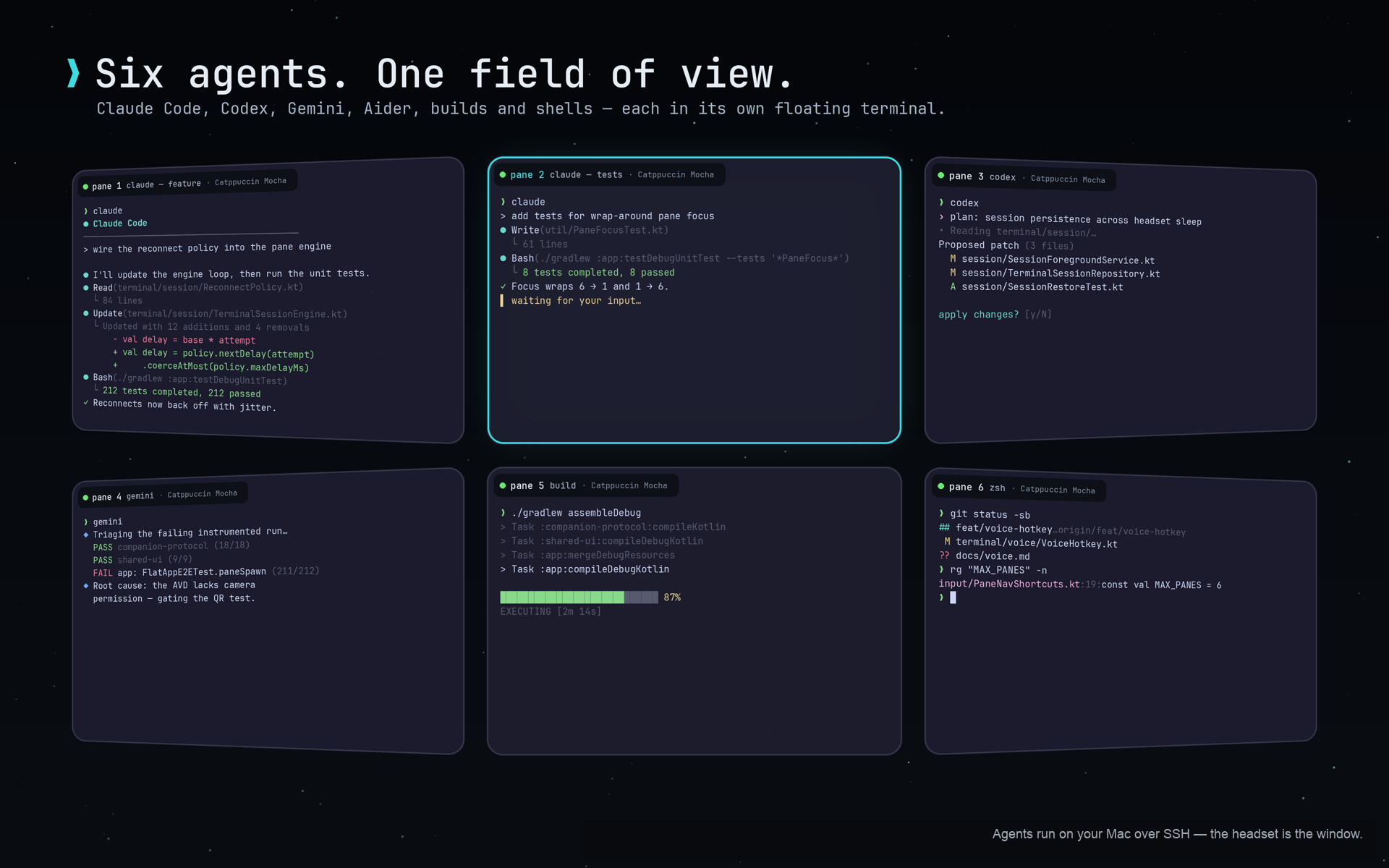
Task: Click 'Read(terminal/session/ReconnectPolicy.kt)' in pane 1
Action: tap(198, 287)
